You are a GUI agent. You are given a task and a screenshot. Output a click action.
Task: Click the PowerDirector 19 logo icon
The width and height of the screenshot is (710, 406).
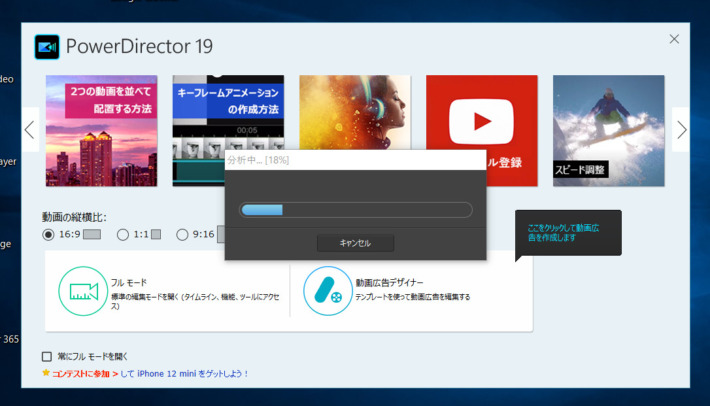coord(47,47)
